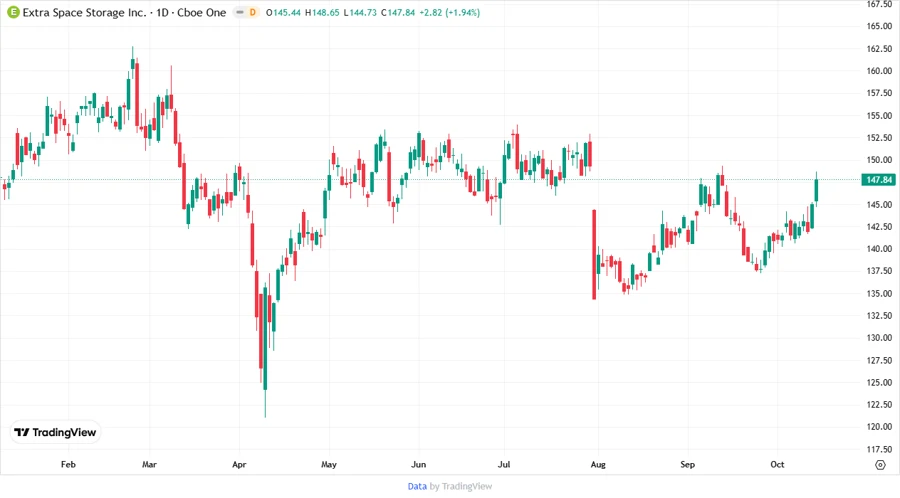
Task: Open the Data link below the chart
Action: (x=417, y=487)
